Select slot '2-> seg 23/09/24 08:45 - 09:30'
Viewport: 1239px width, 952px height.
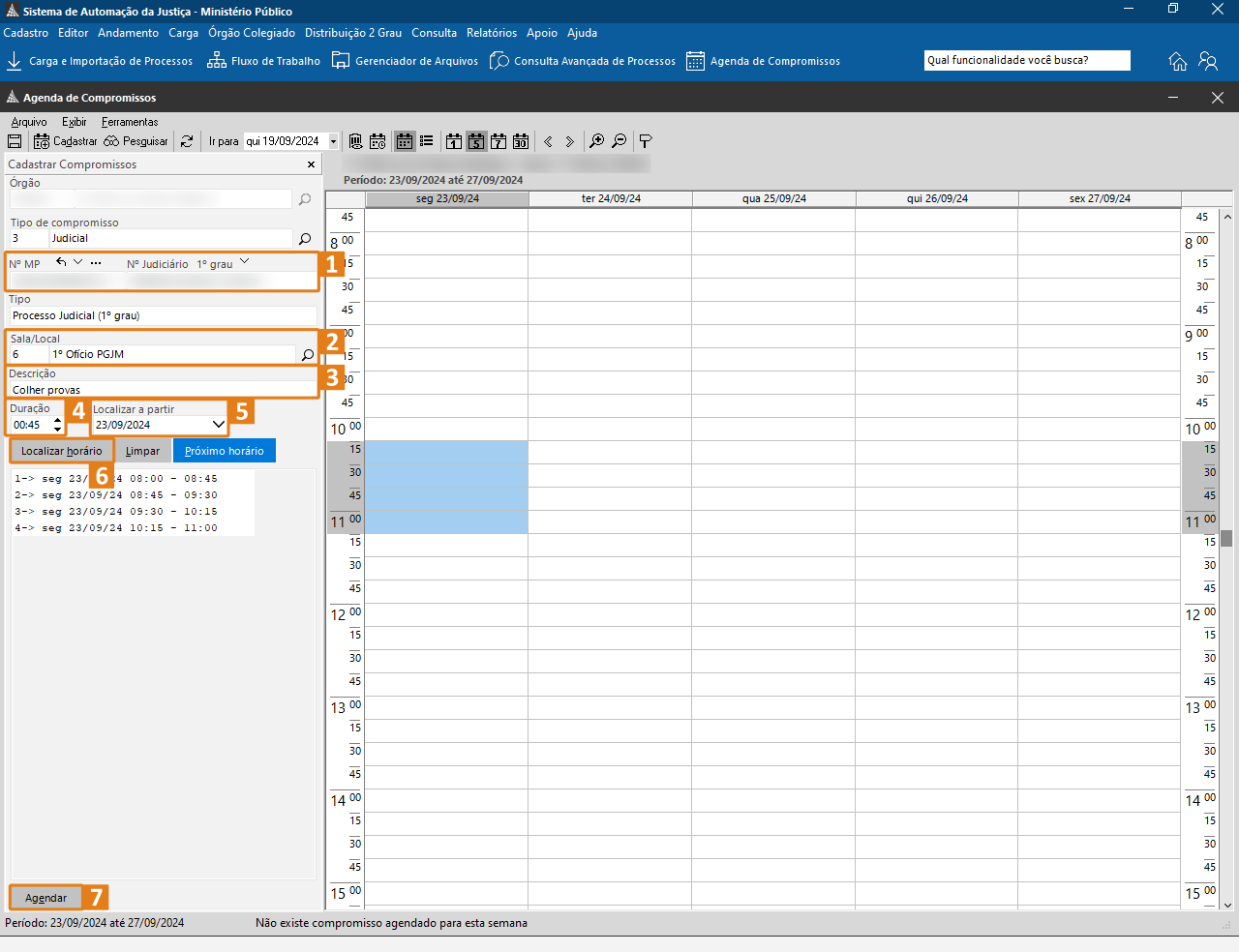point(116,495)
